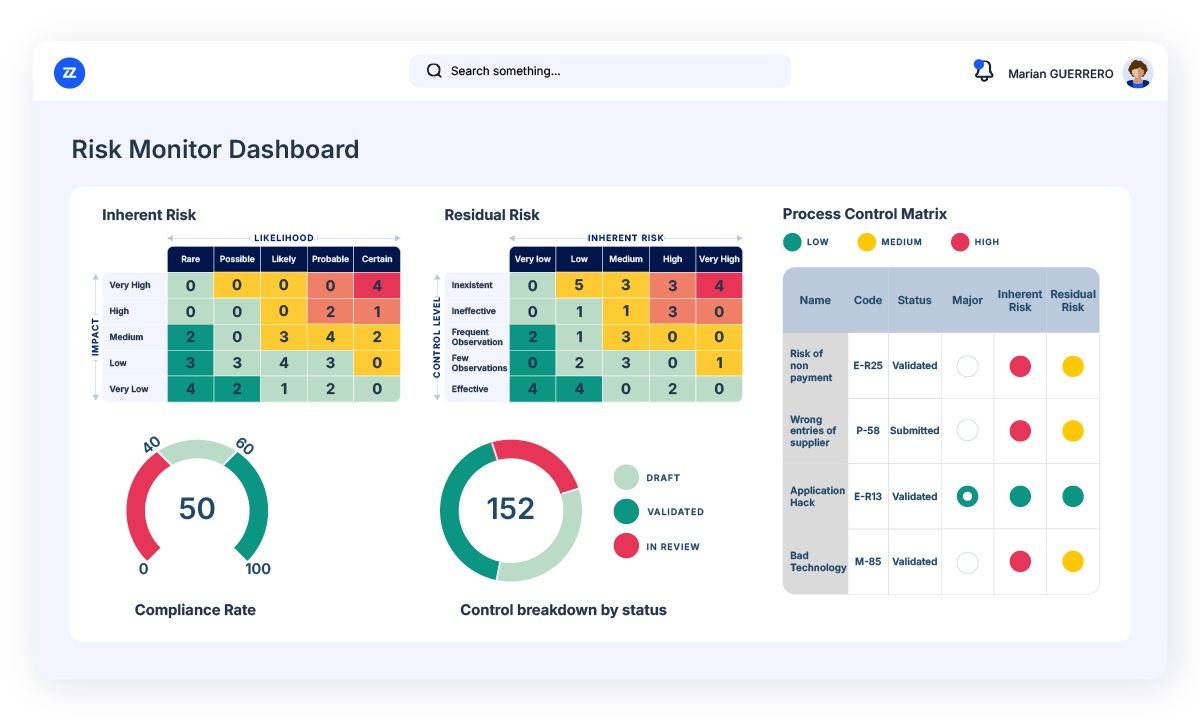Click the 'Very High' impact row label
The image size is (1200, 720).
click(130, 285)
